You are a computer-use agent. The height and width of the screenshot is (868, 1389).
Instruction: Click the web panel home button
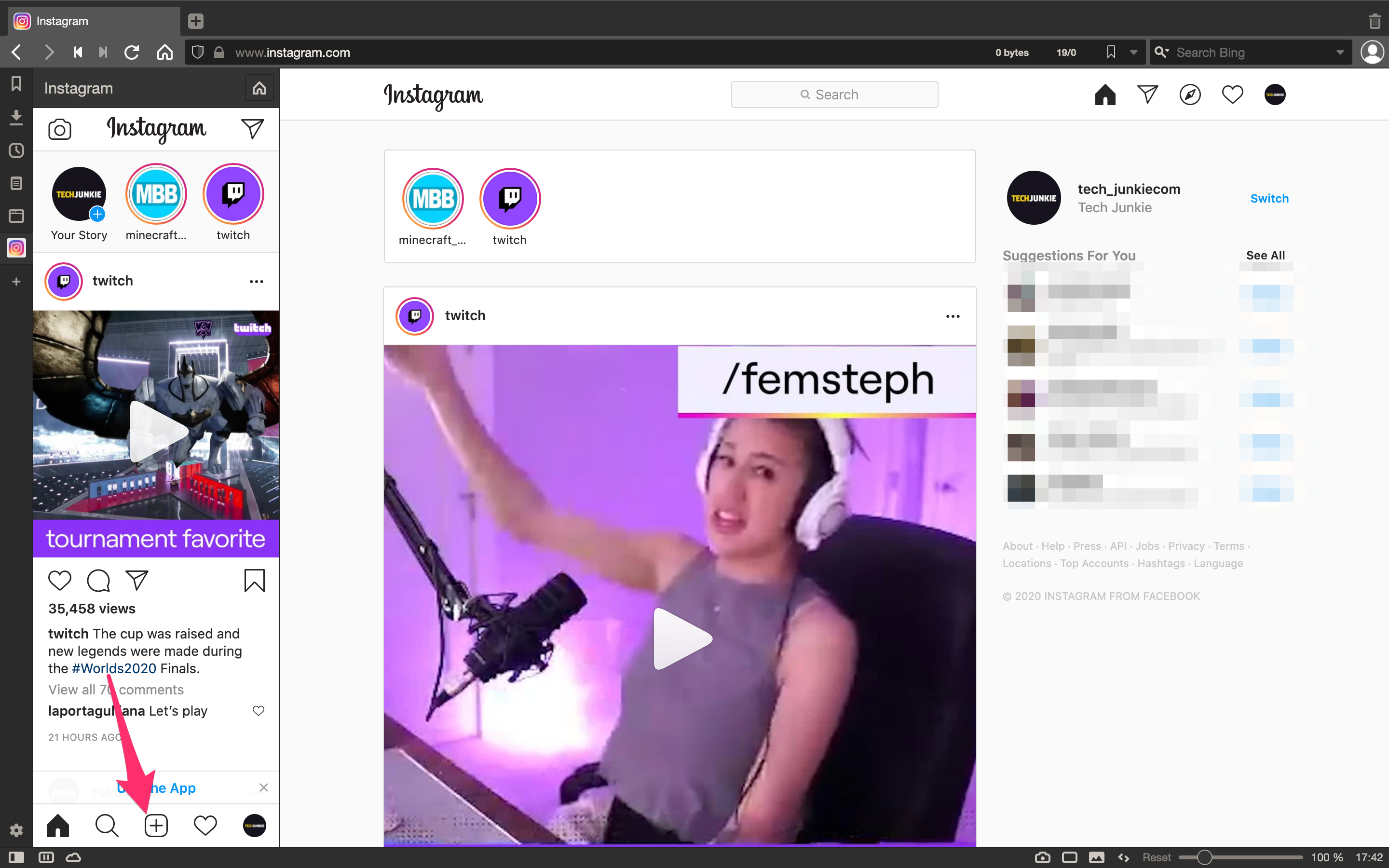click(259, 88)
